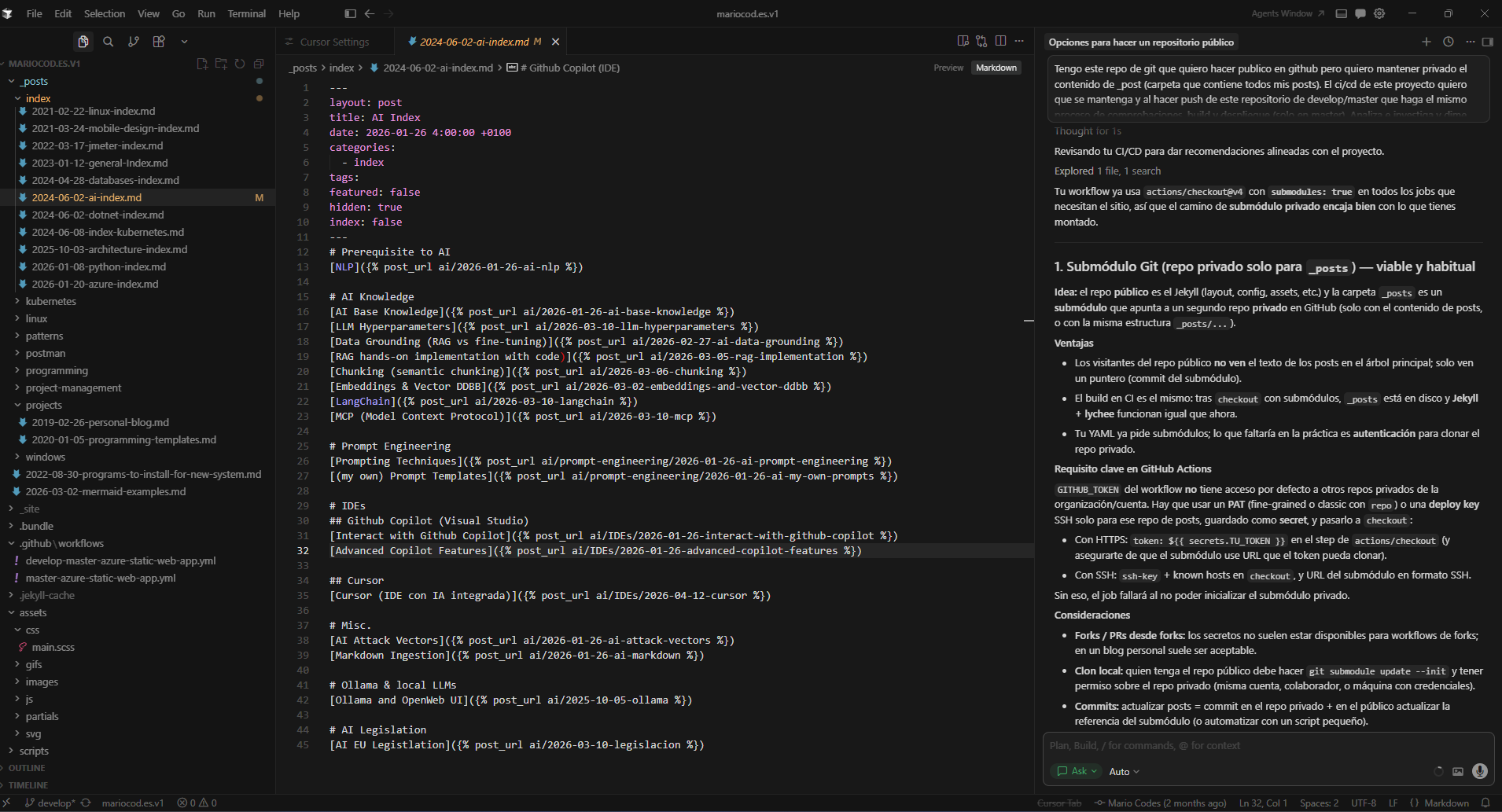Click the Agents Window link
1502x812 pixels.
pyautogui.click(x=1287, y=13)
